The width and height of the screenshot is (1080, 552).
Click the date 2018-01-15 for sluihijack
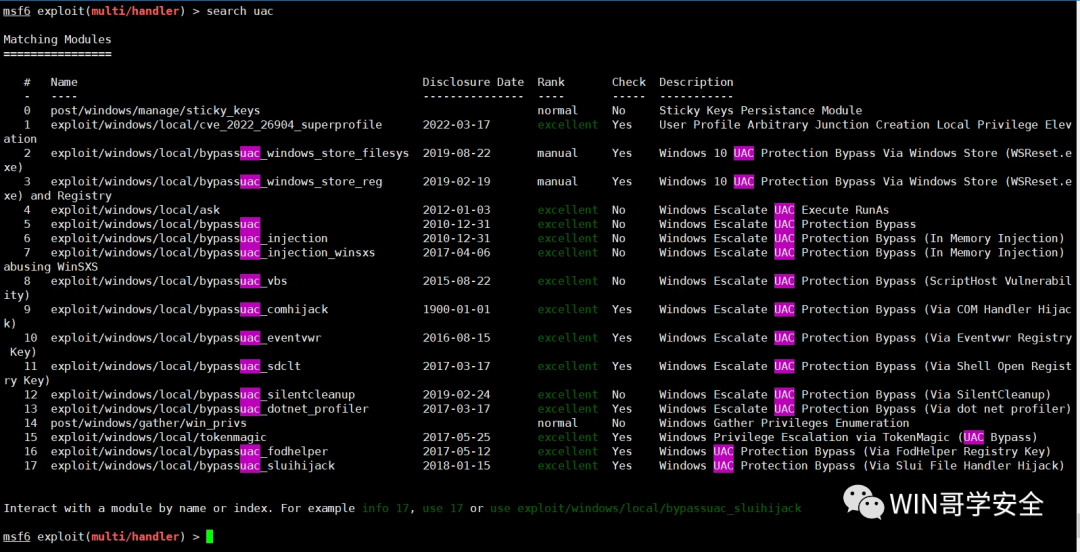pos(456,466)
